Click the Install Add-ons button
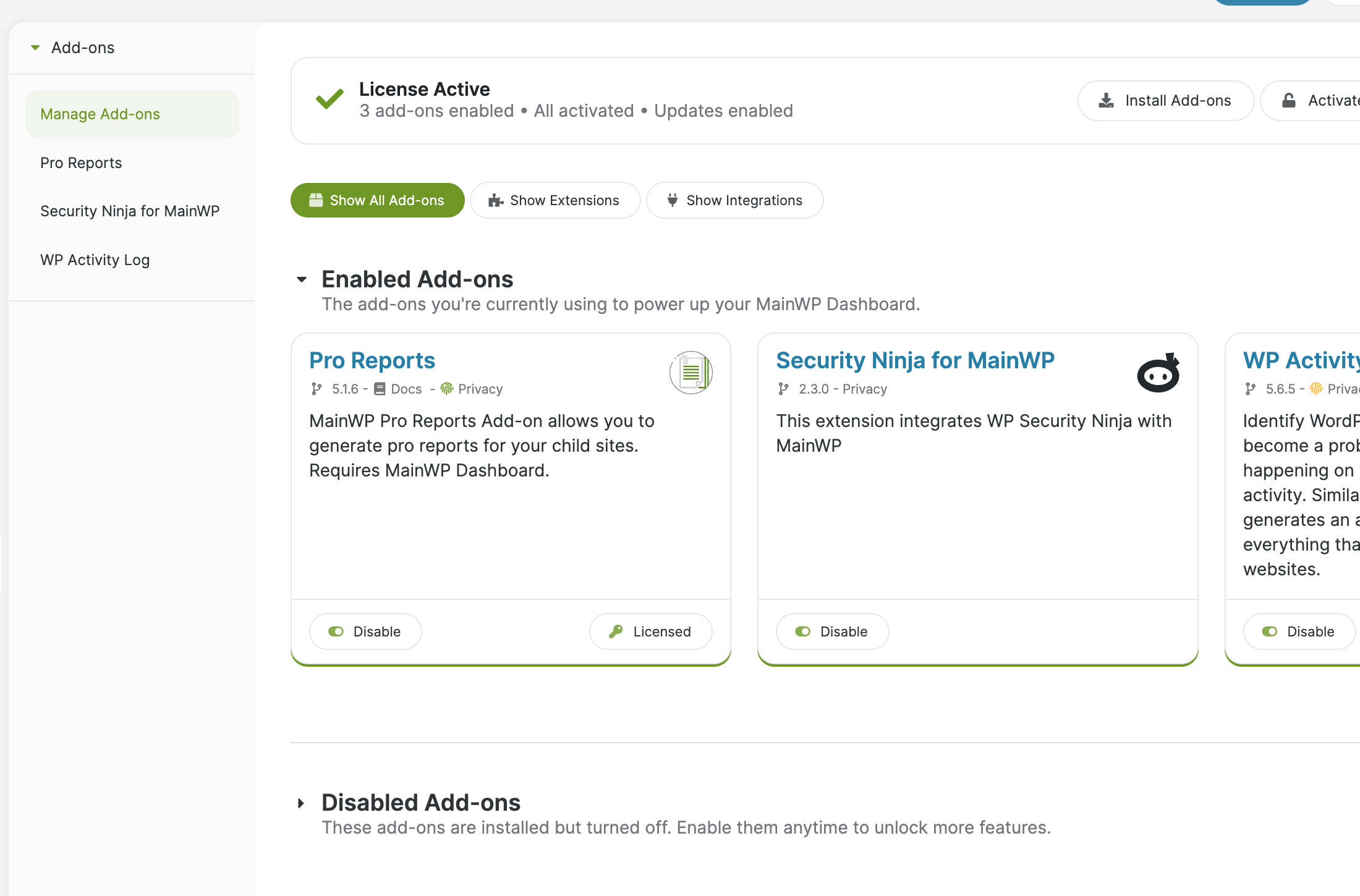This screenshot has width=1360, height=896. 1165,101
